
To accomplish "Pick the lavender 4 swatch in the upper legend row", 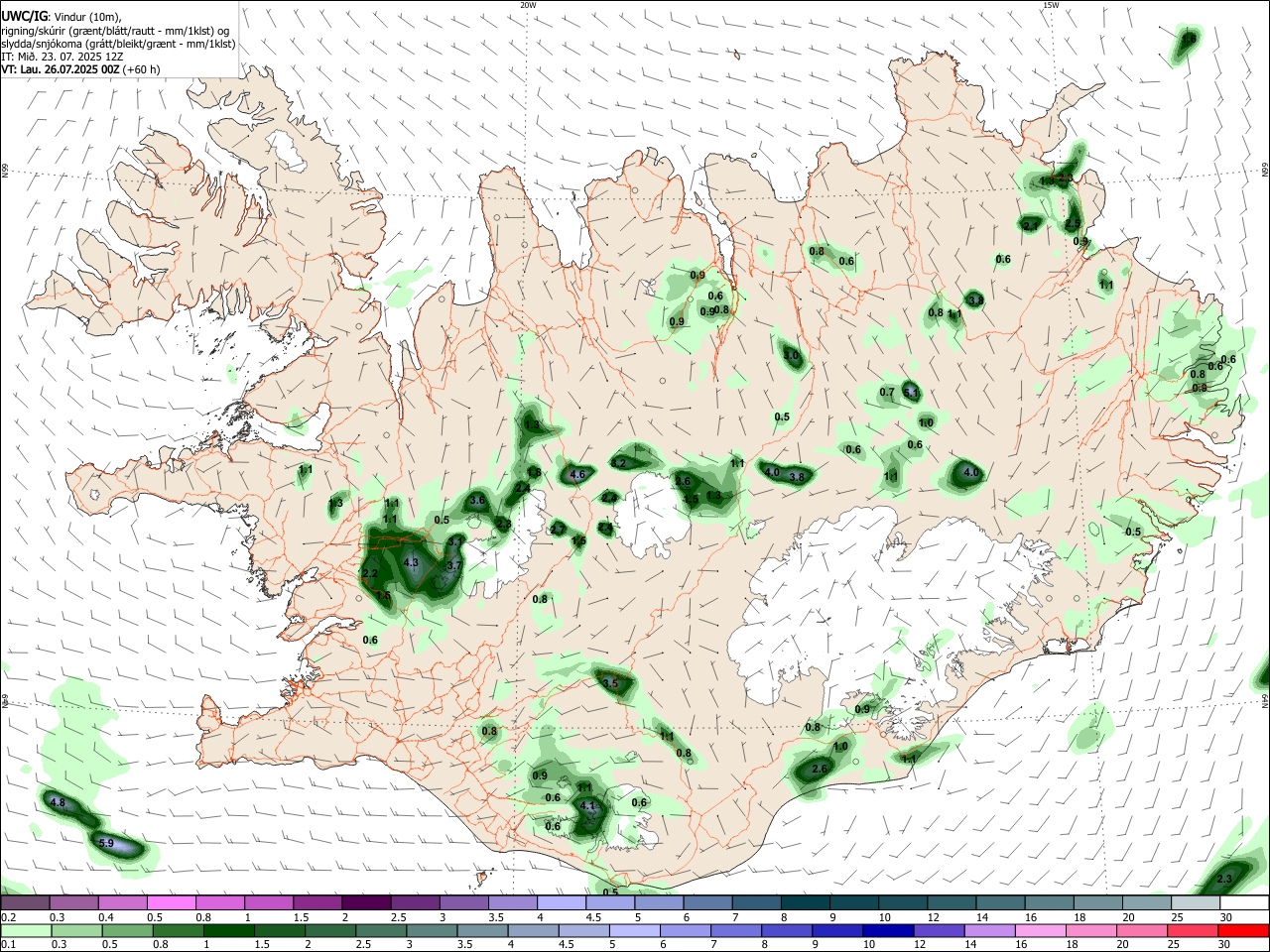I will coord(562,902).
